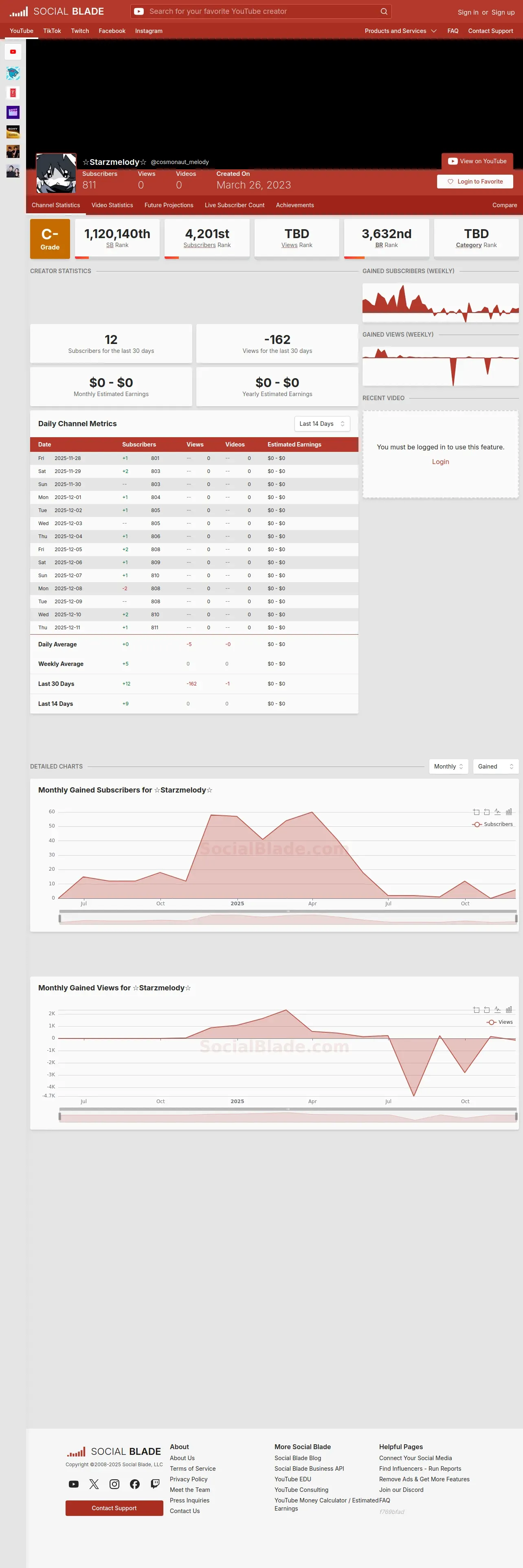
Task: Click the subscribers chart zoom range slider
Action: point(288,918)
